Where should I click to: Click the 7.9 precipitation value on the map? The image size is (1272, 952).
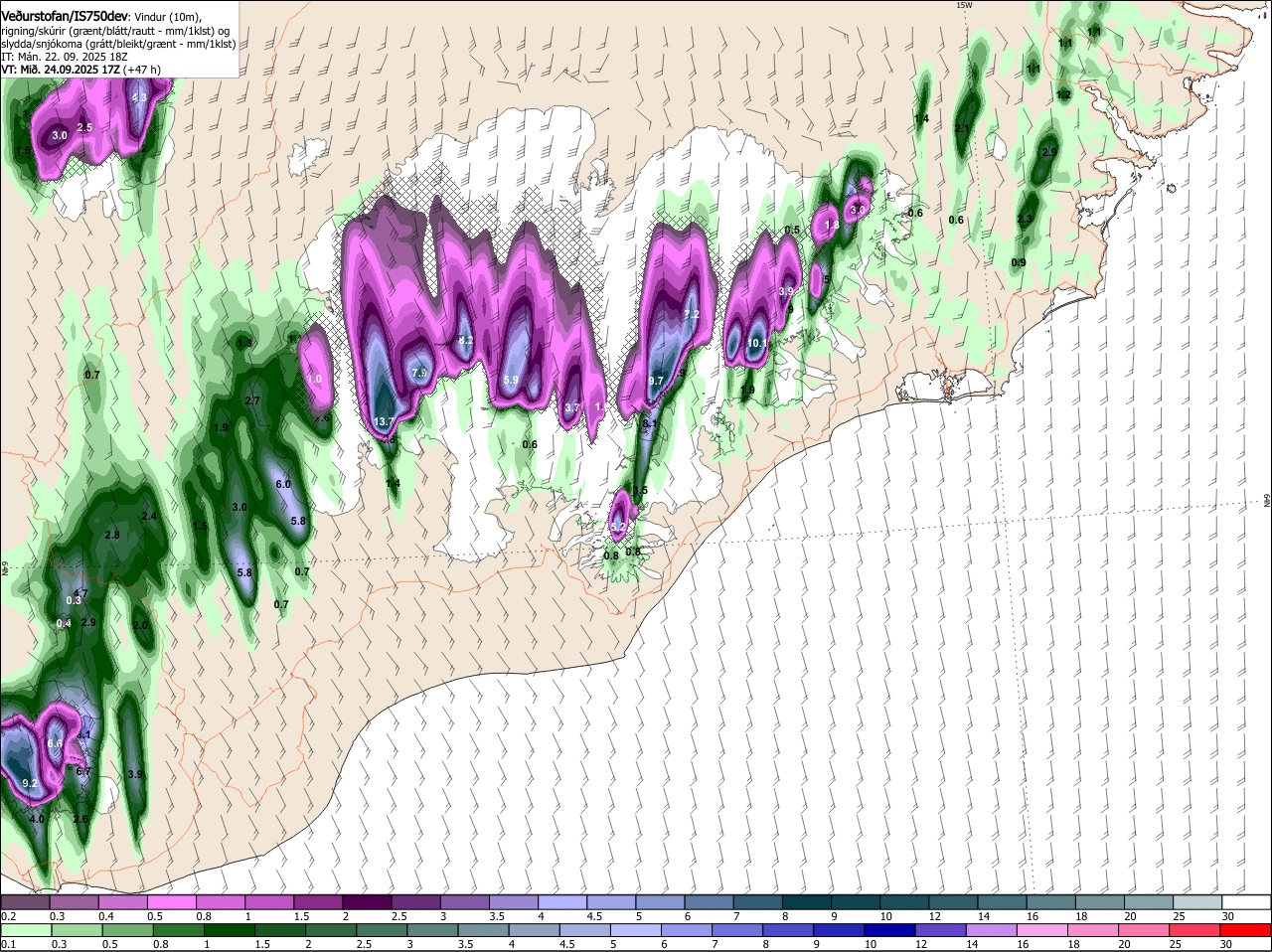point(419,373)
